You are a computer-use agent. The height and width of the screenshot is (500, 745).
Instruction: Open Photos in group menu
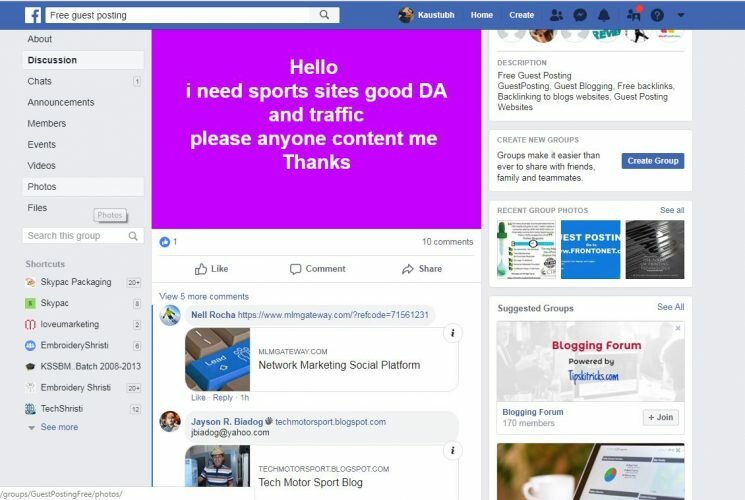click(x=83, y=187)
